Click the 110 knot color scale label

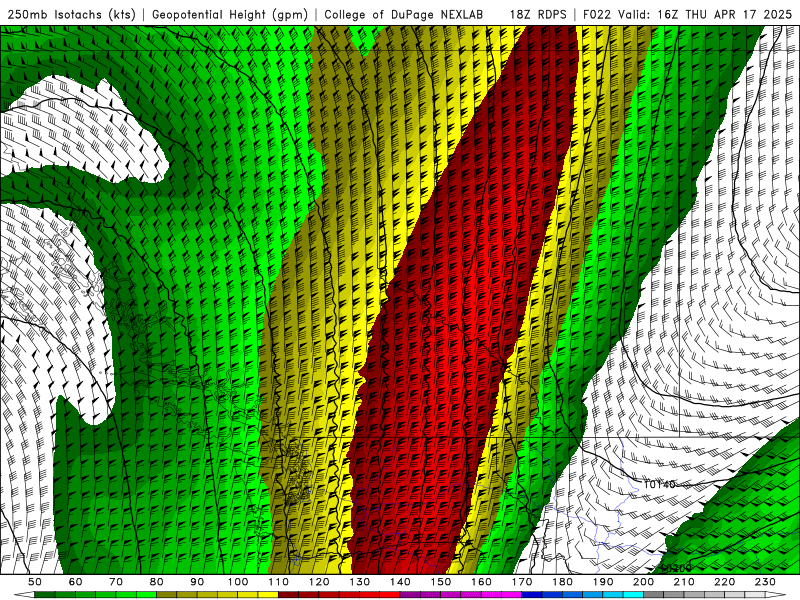click(x=279, y=582)
